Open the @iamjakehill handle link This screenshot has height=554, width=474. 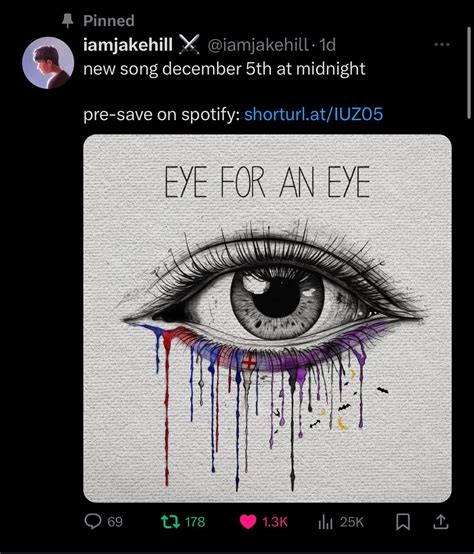click(257, 45)
